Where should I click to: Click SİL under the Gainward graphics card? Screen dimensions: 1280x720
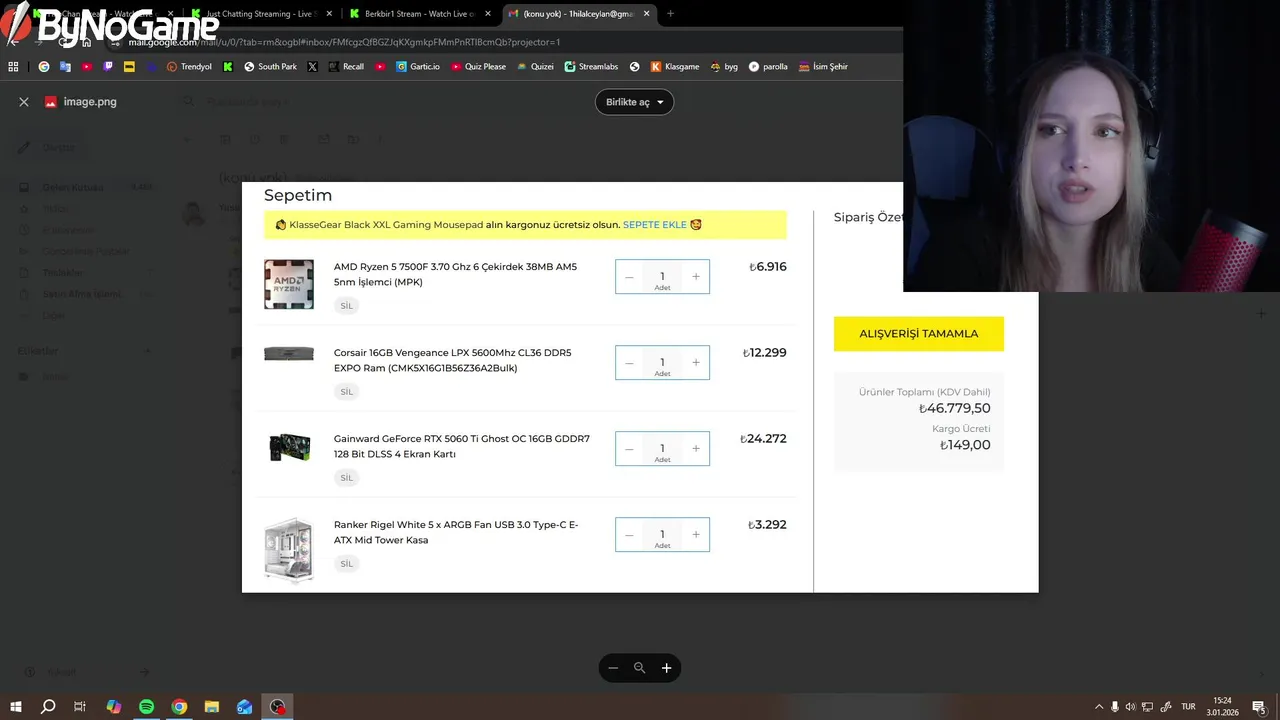(346, 478)
